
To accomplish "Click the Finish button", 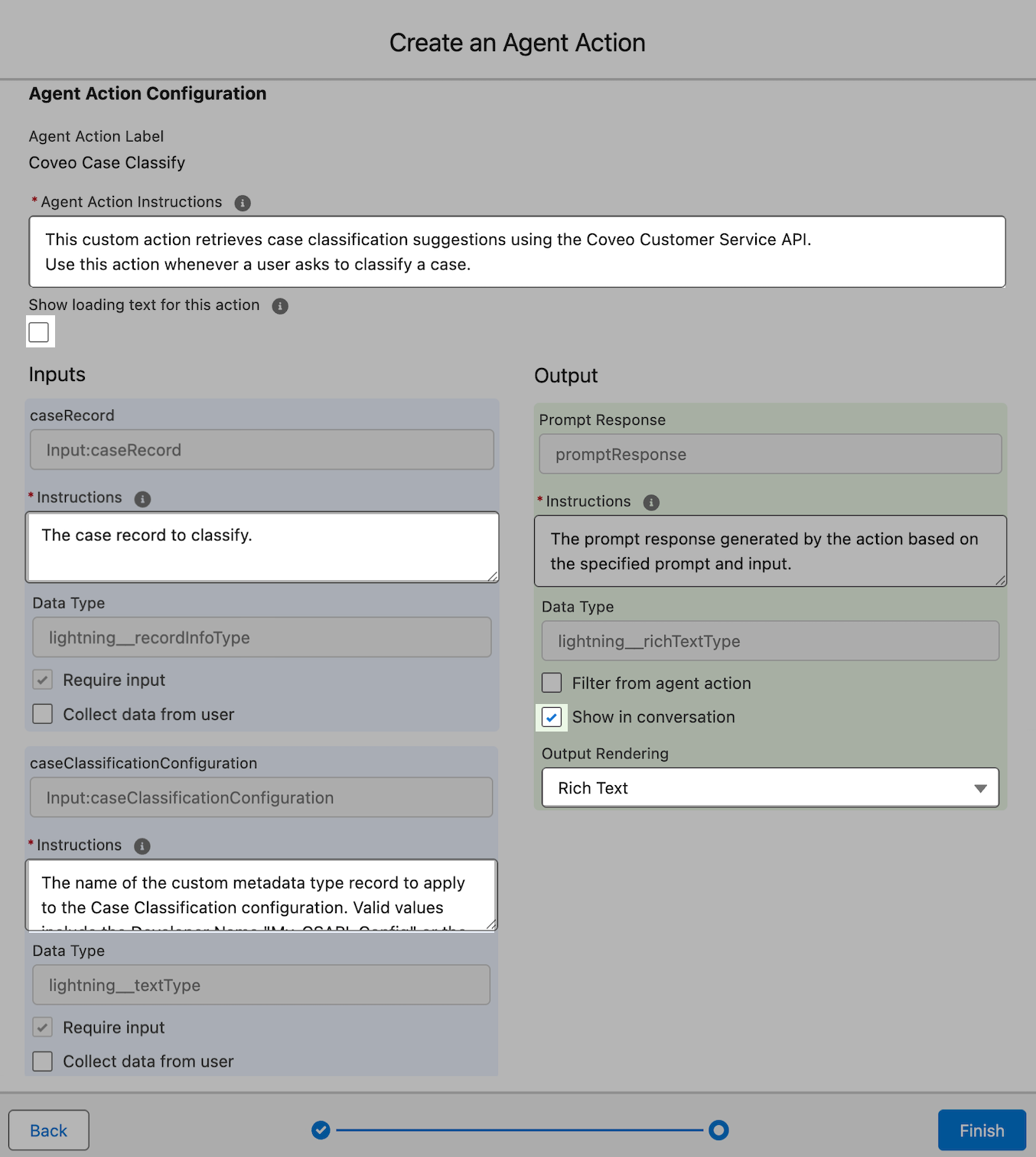I will 981,1130.
